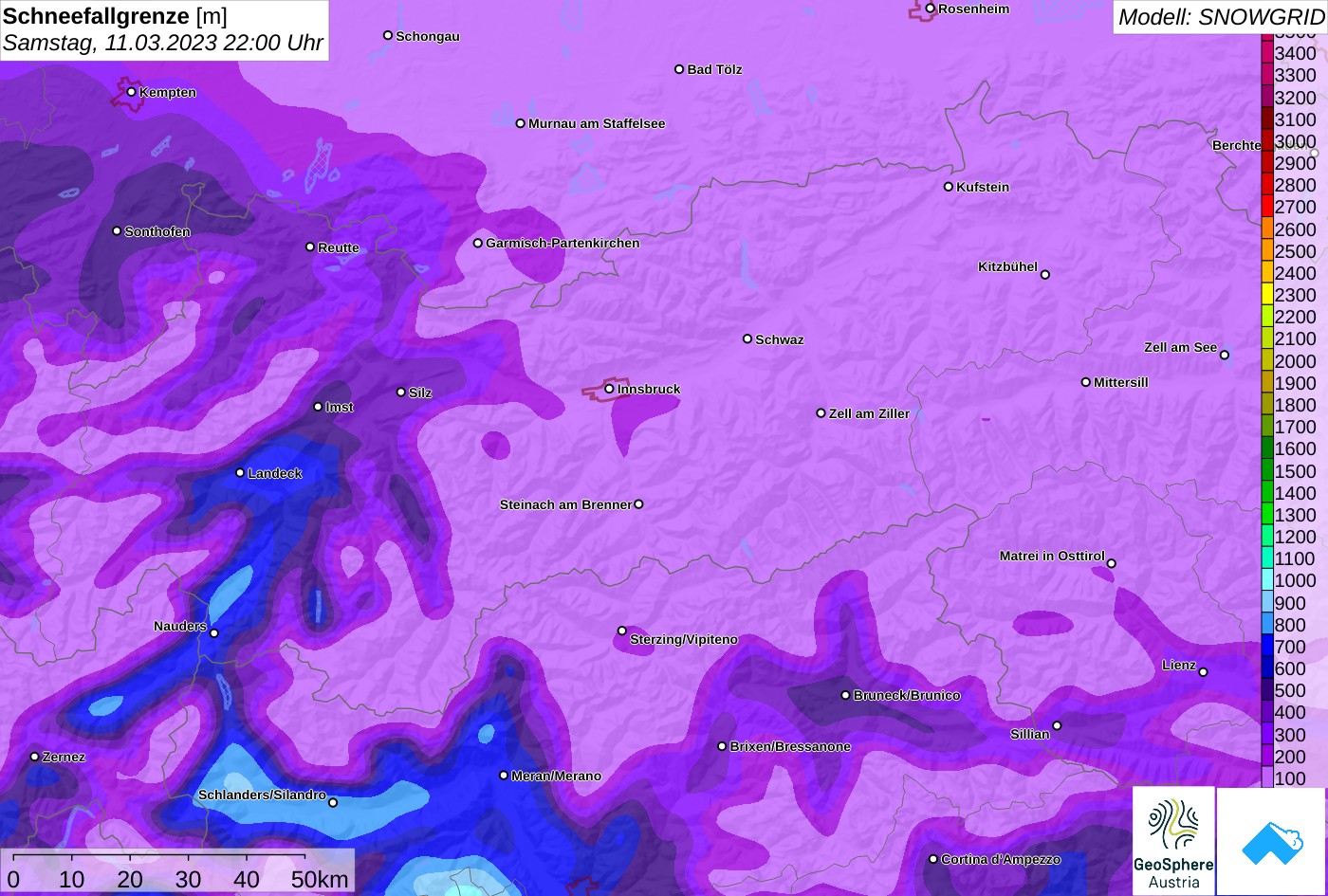
Task: Click the Matrei in Osttirol label
Action: point(1052,556)
